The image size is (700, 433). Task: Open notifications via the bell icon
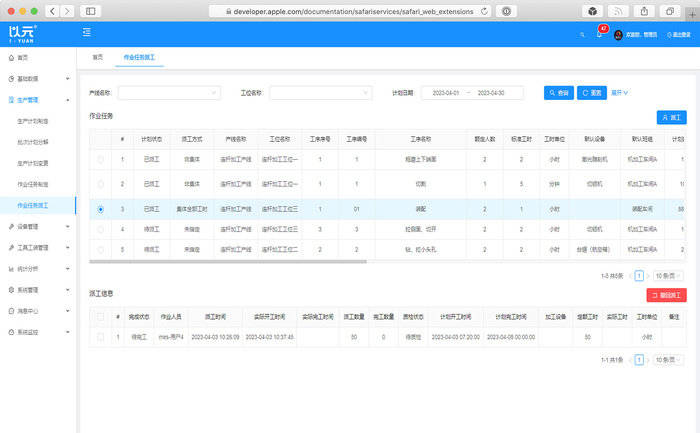point(600,34)
